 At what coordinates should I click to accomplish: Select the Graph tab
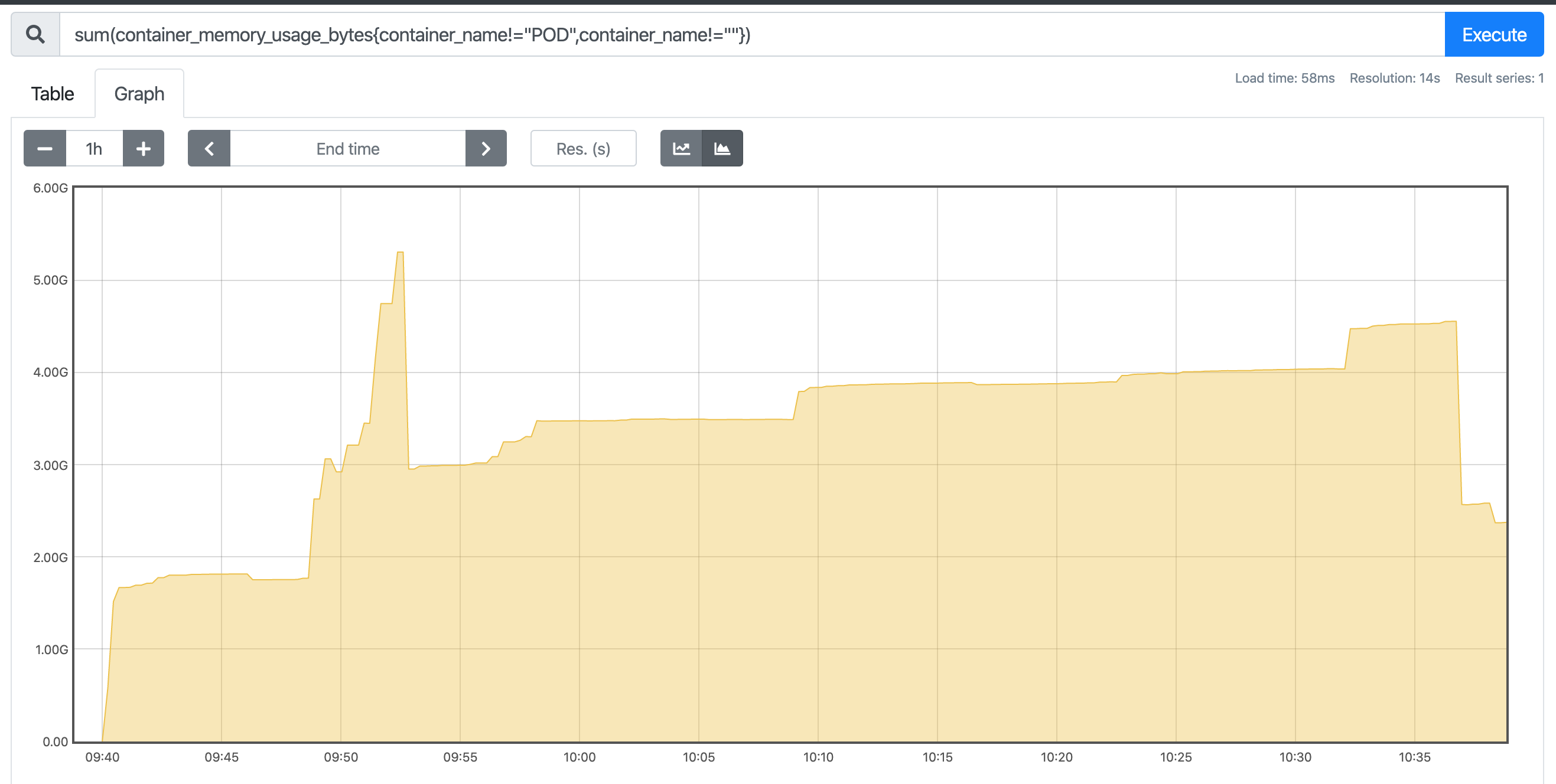click(139, 94)
